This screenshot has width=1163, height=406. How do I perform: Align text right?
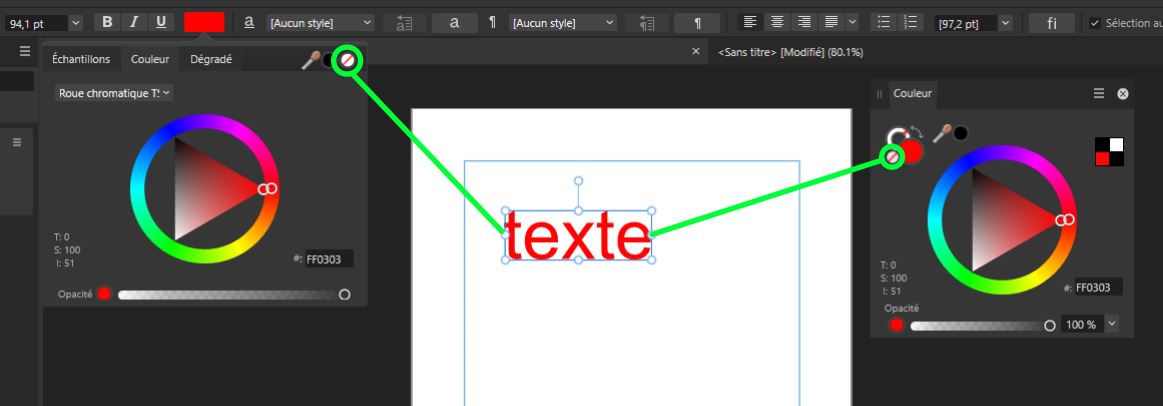click(804, 22)
